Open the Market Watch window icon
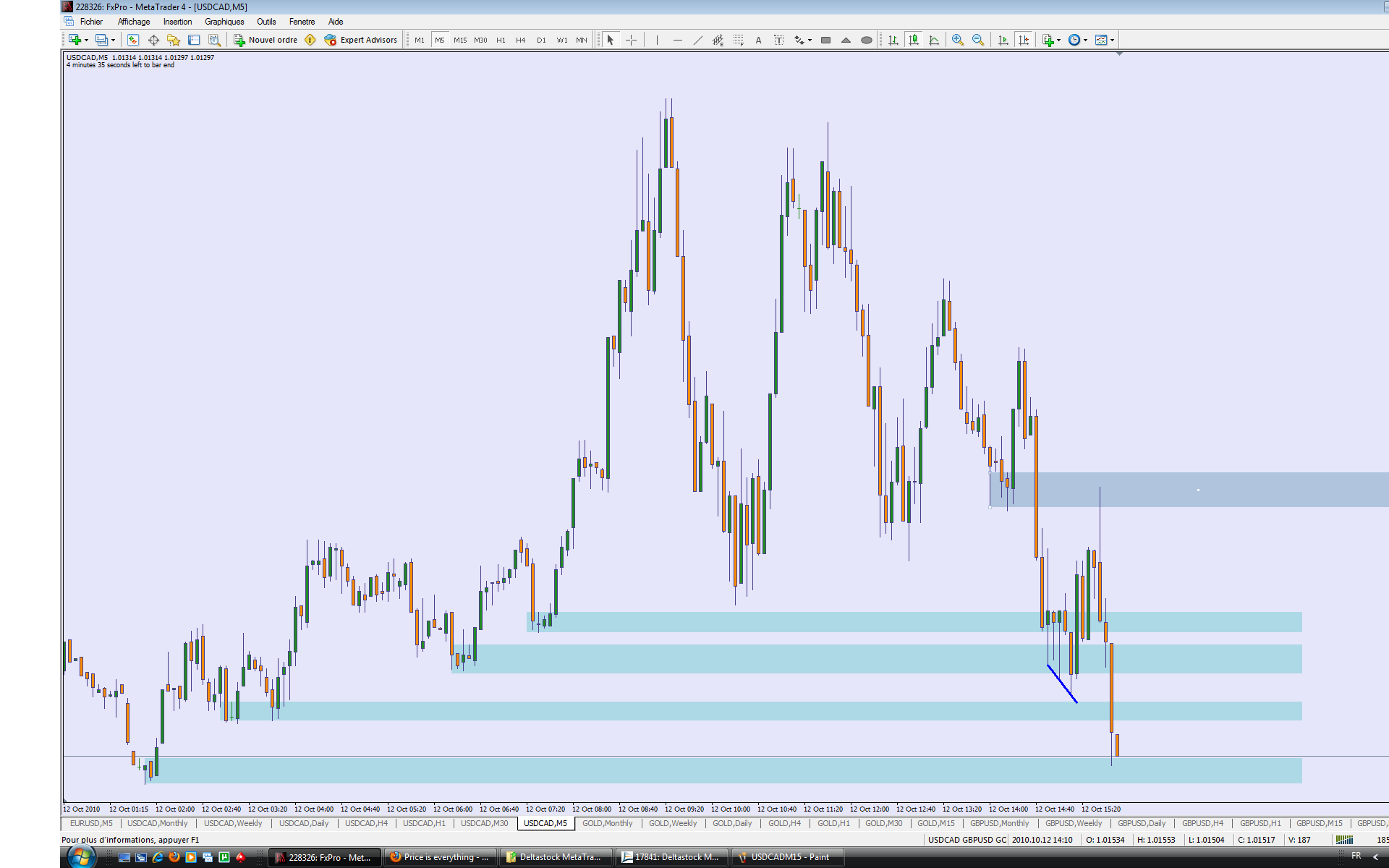Image resolution: width=1389 pixels, height=868 pixels. click(133, 40)
